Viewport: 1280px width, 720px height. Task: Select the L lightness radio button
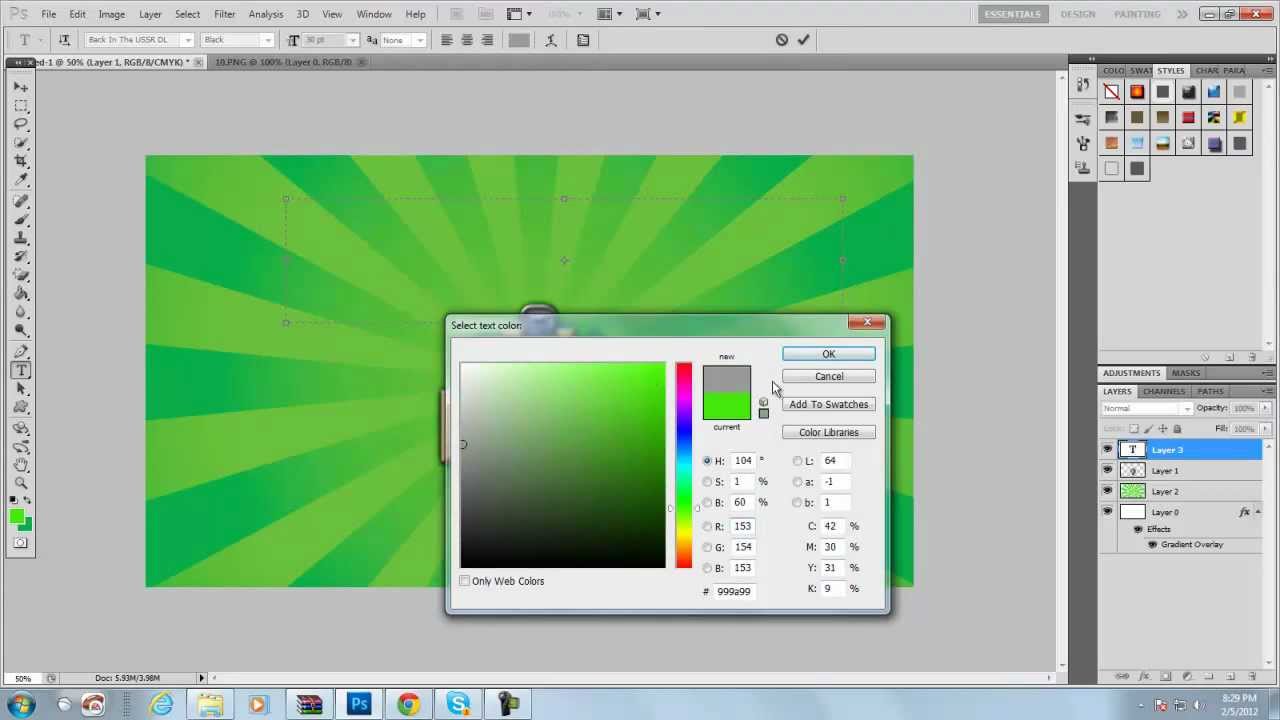(x=797, y=461)
